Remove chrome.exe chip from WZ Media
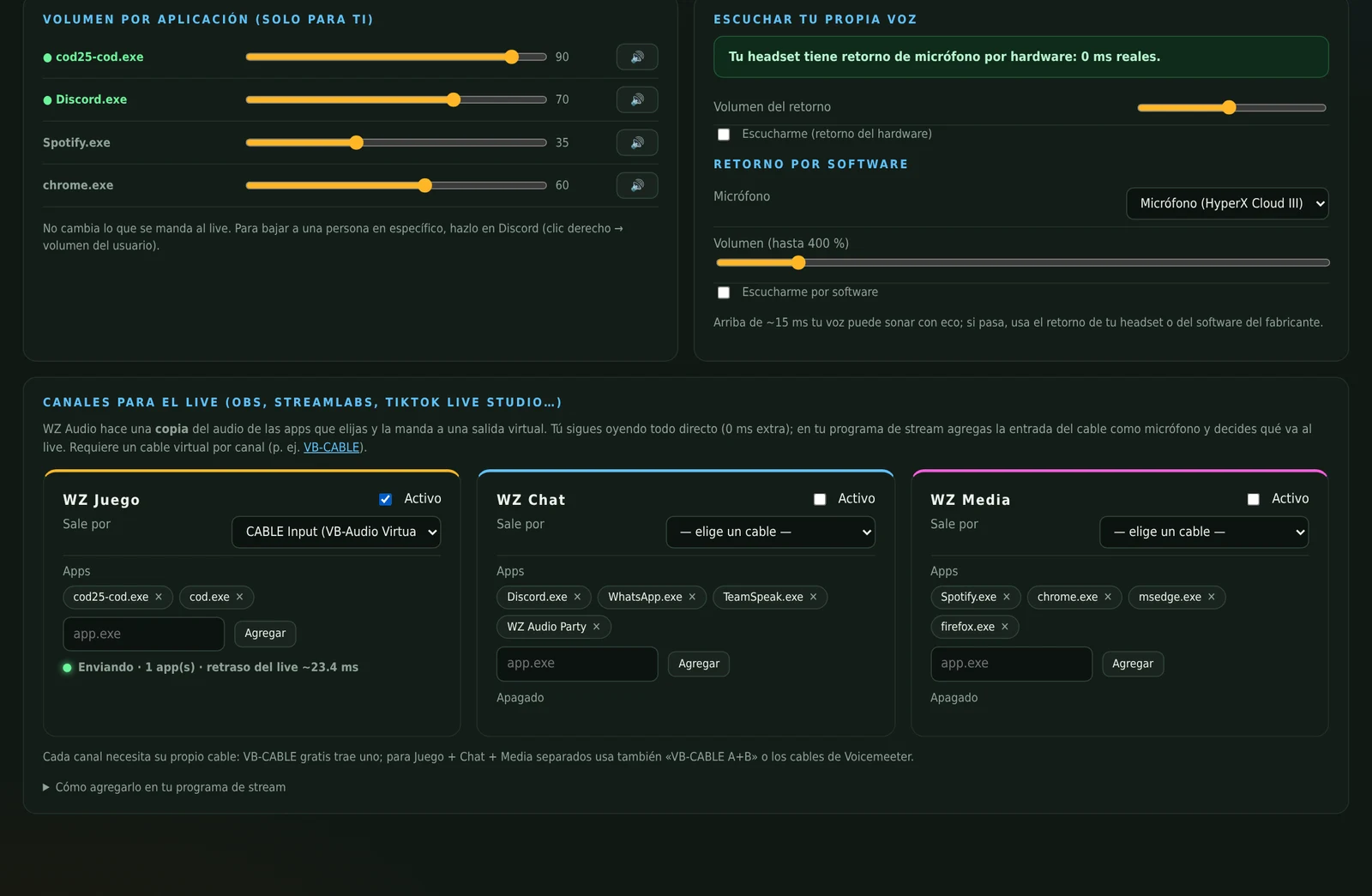 click(x=1107, y=597)
